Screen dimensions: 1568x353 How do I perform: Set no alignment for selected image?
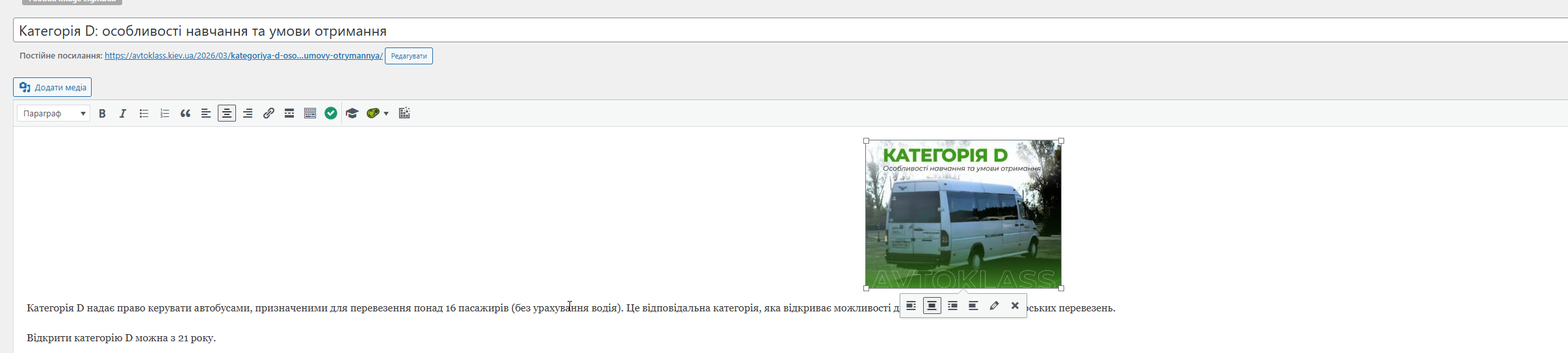click(974, 306)
